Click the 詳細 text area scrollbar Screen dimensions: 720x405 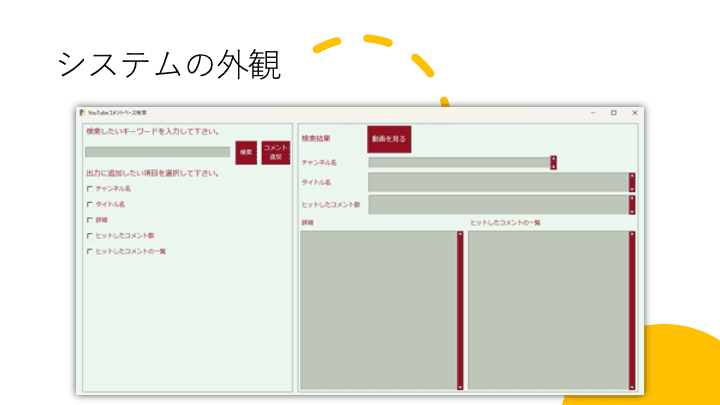pos(460,310)
